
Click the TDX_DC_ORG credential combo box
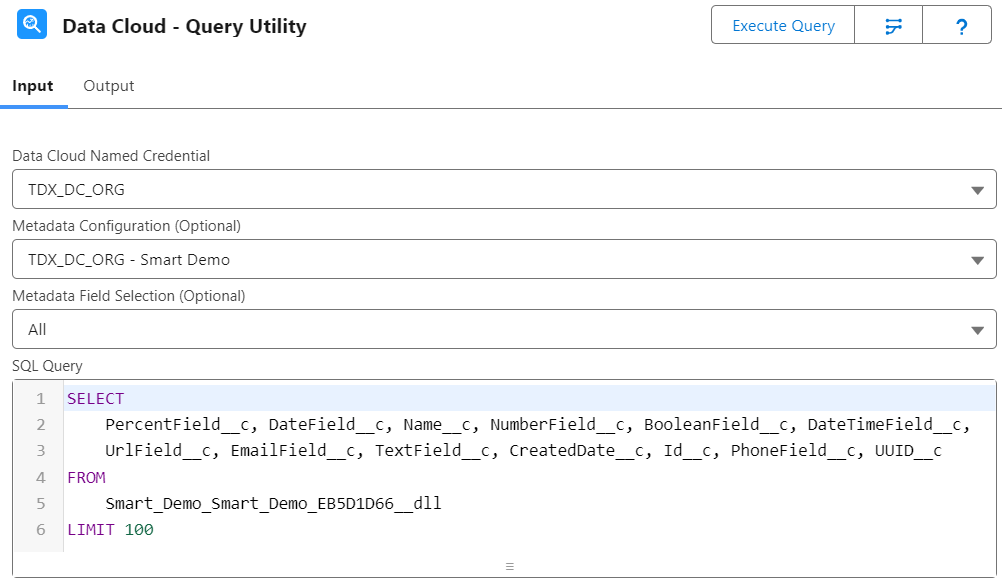(504, 189)
